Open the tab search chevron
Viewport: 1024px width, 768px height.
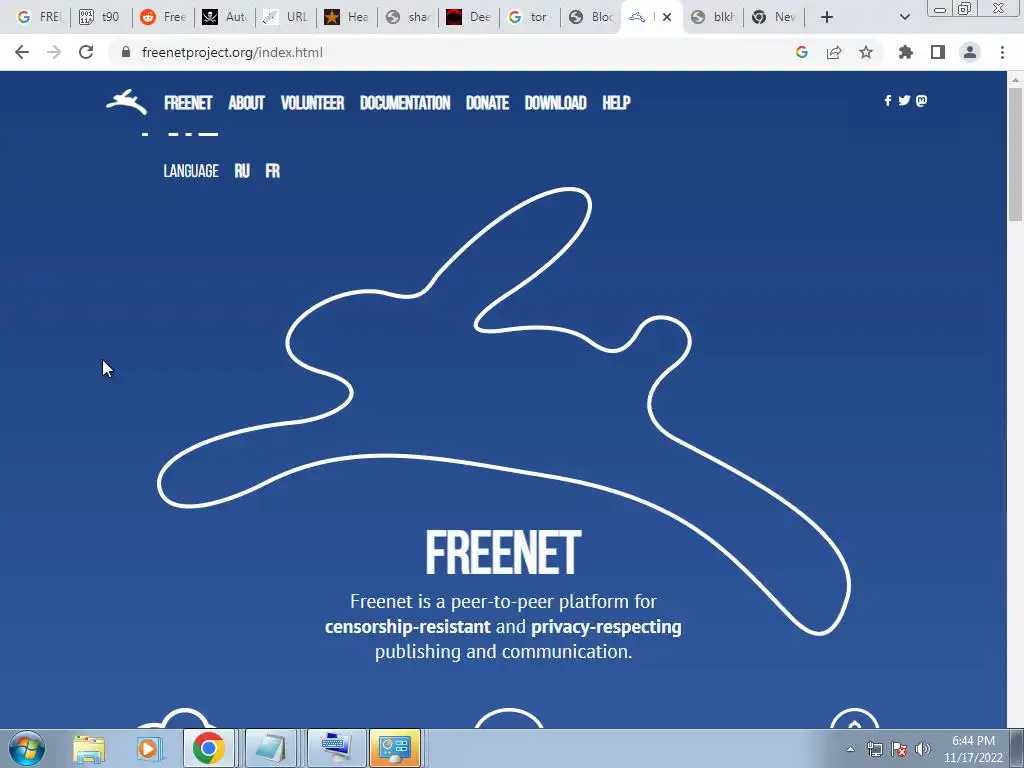(904, 17)
